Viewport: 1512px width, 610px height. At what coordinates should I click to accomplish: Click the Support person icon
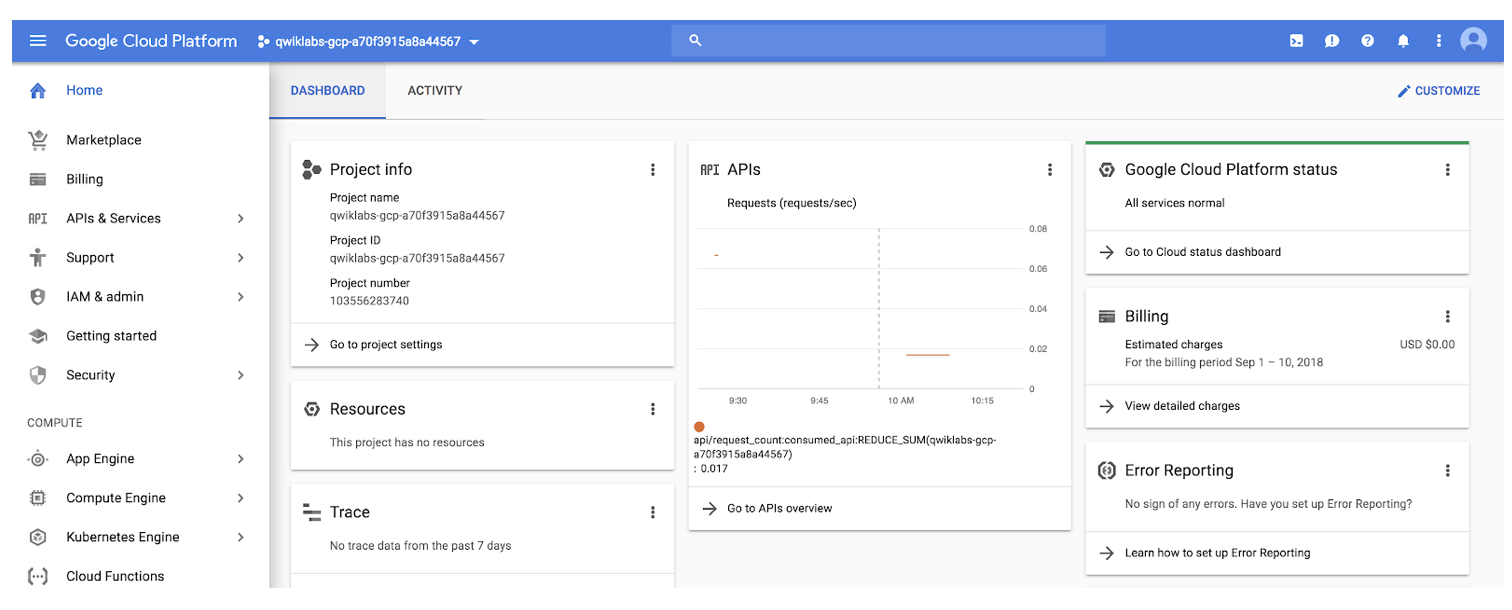click(38, 258)
